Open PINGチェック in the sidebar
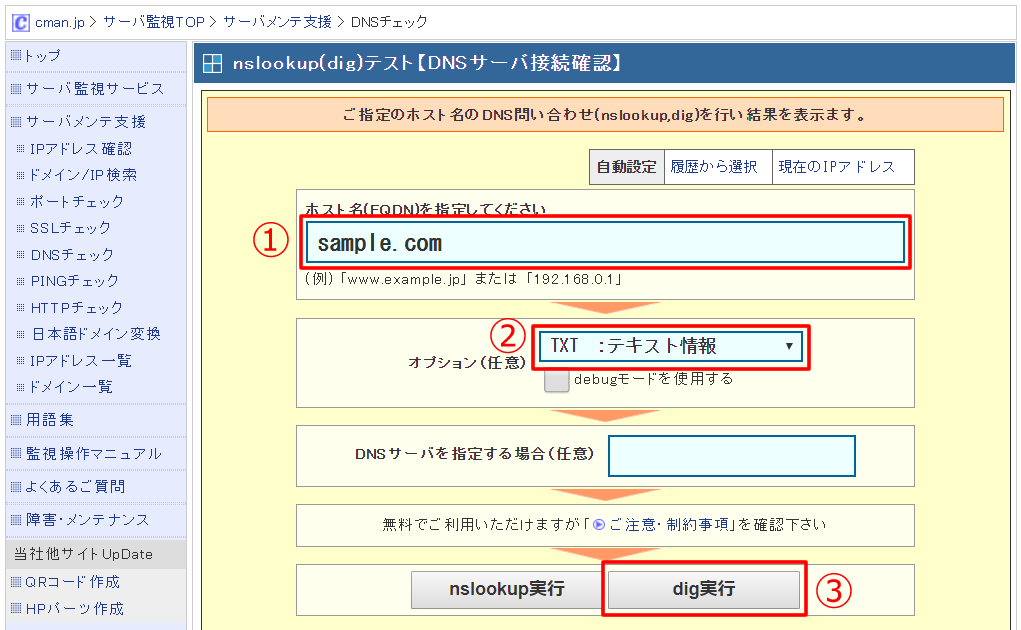This screenshot has height=630, width=1021. point(75,281)
